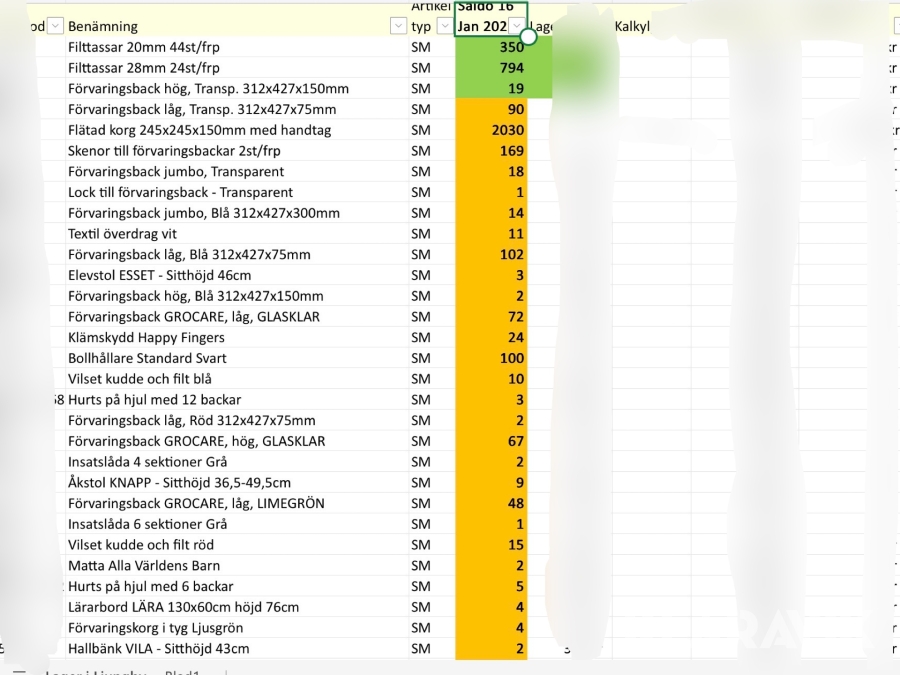Open the Artikel typ filter dropdown
Screen dimensions: 900x675
[445, 27]
